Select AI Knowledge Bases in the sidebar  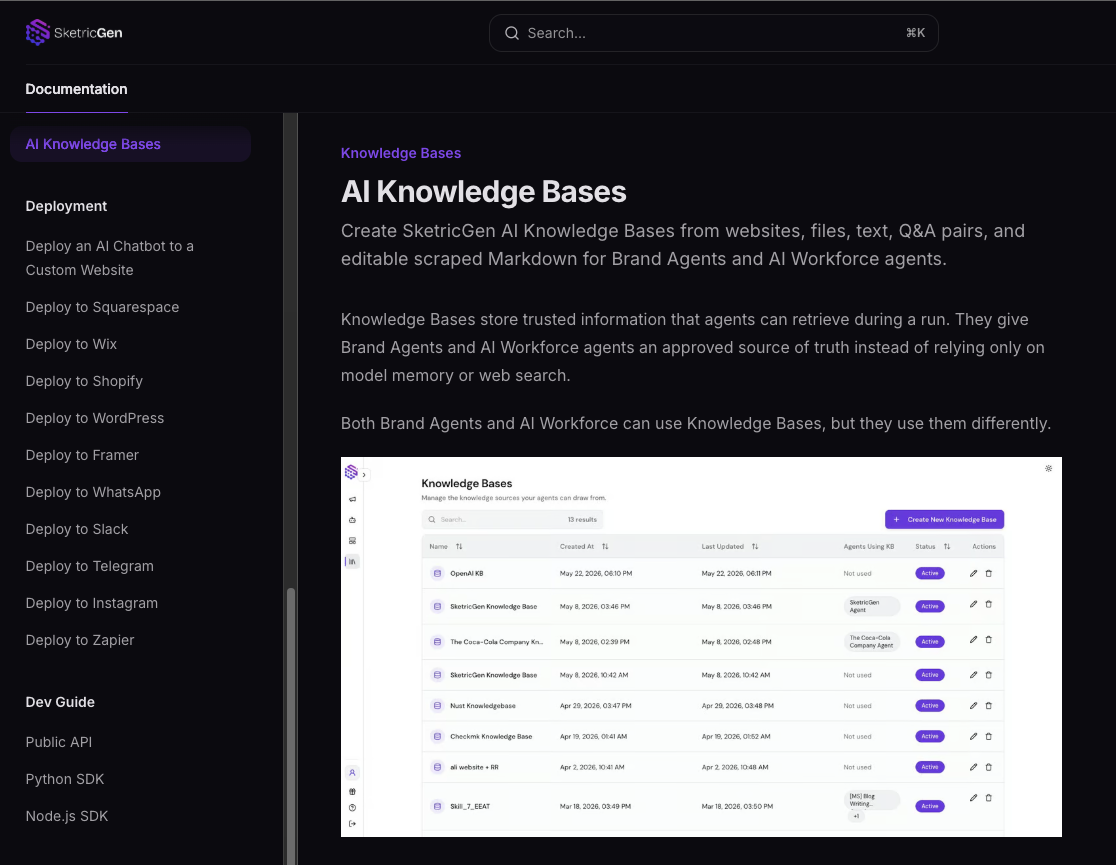pyautogui.click(x=130, y=145)
